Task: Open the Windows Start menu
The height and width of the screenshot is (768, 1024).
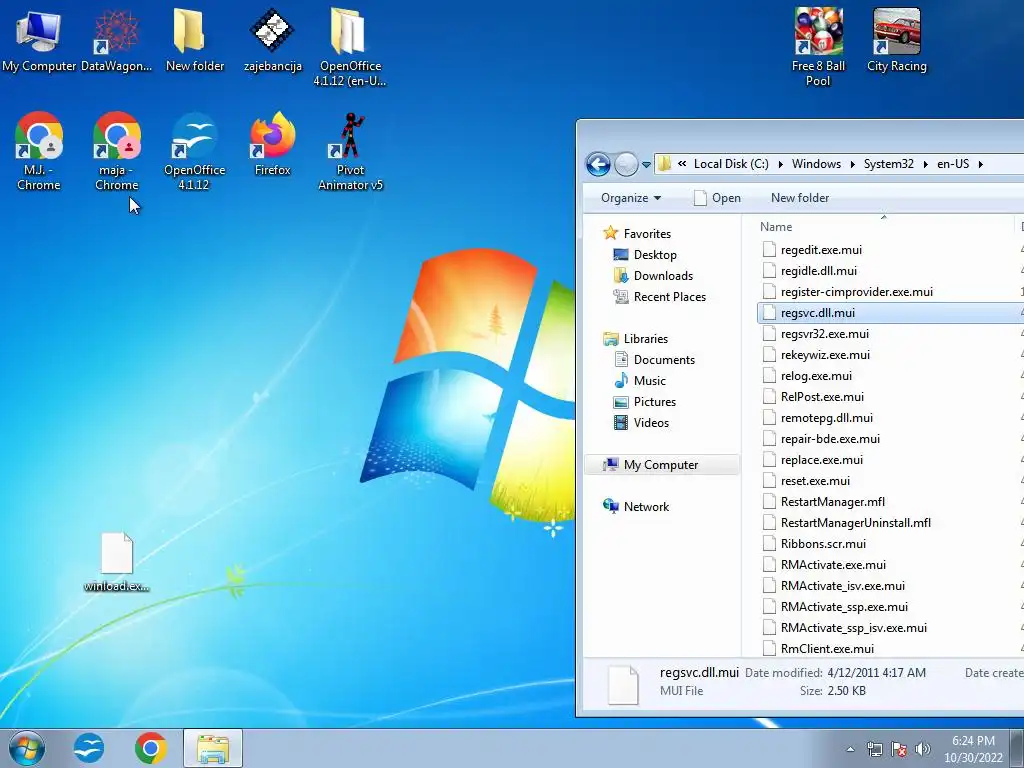Action: tap(27, 748)
